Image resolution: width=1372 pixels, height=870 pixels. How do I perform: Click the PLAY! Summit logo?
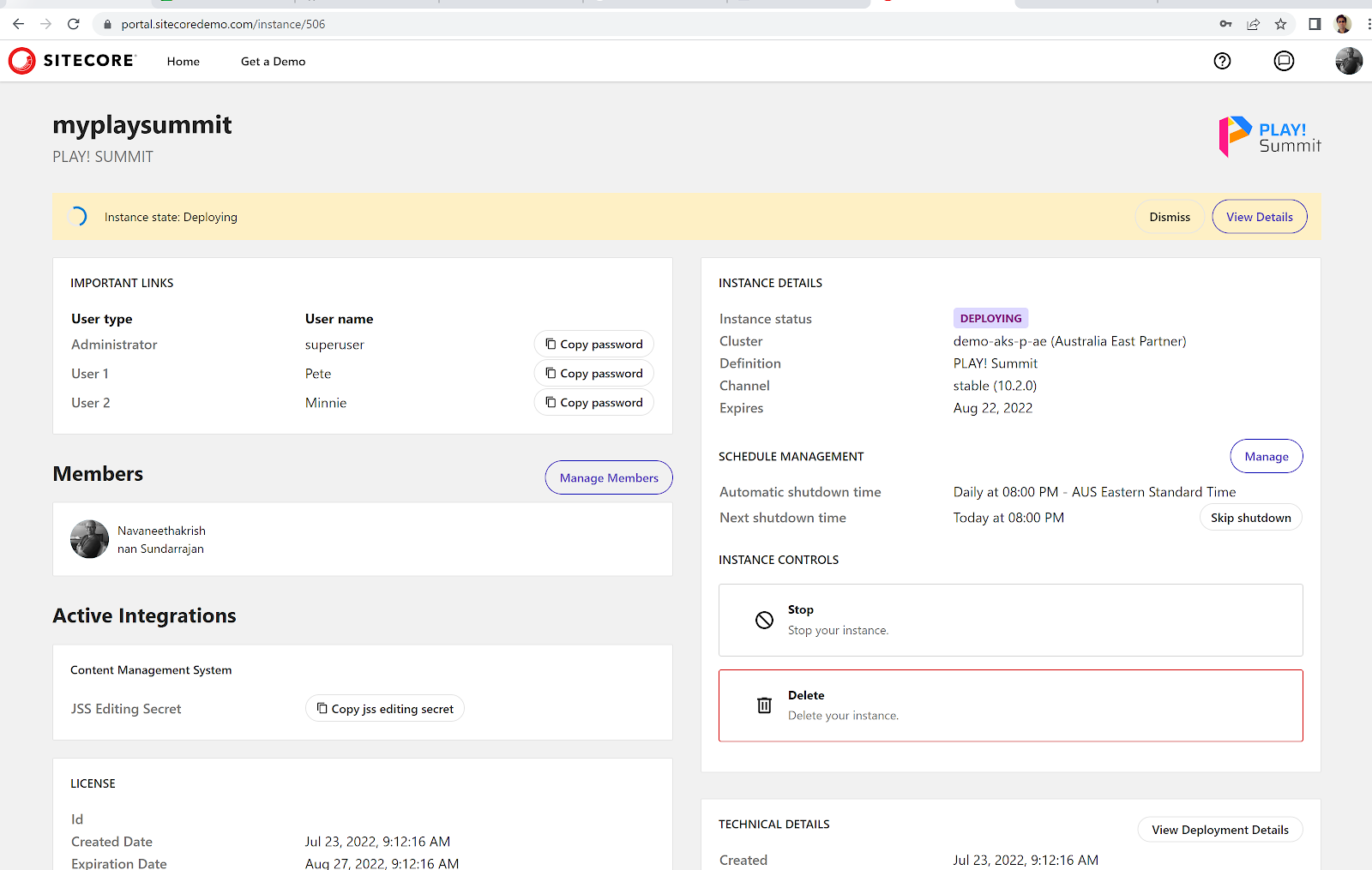click(x=1270, y=137)
